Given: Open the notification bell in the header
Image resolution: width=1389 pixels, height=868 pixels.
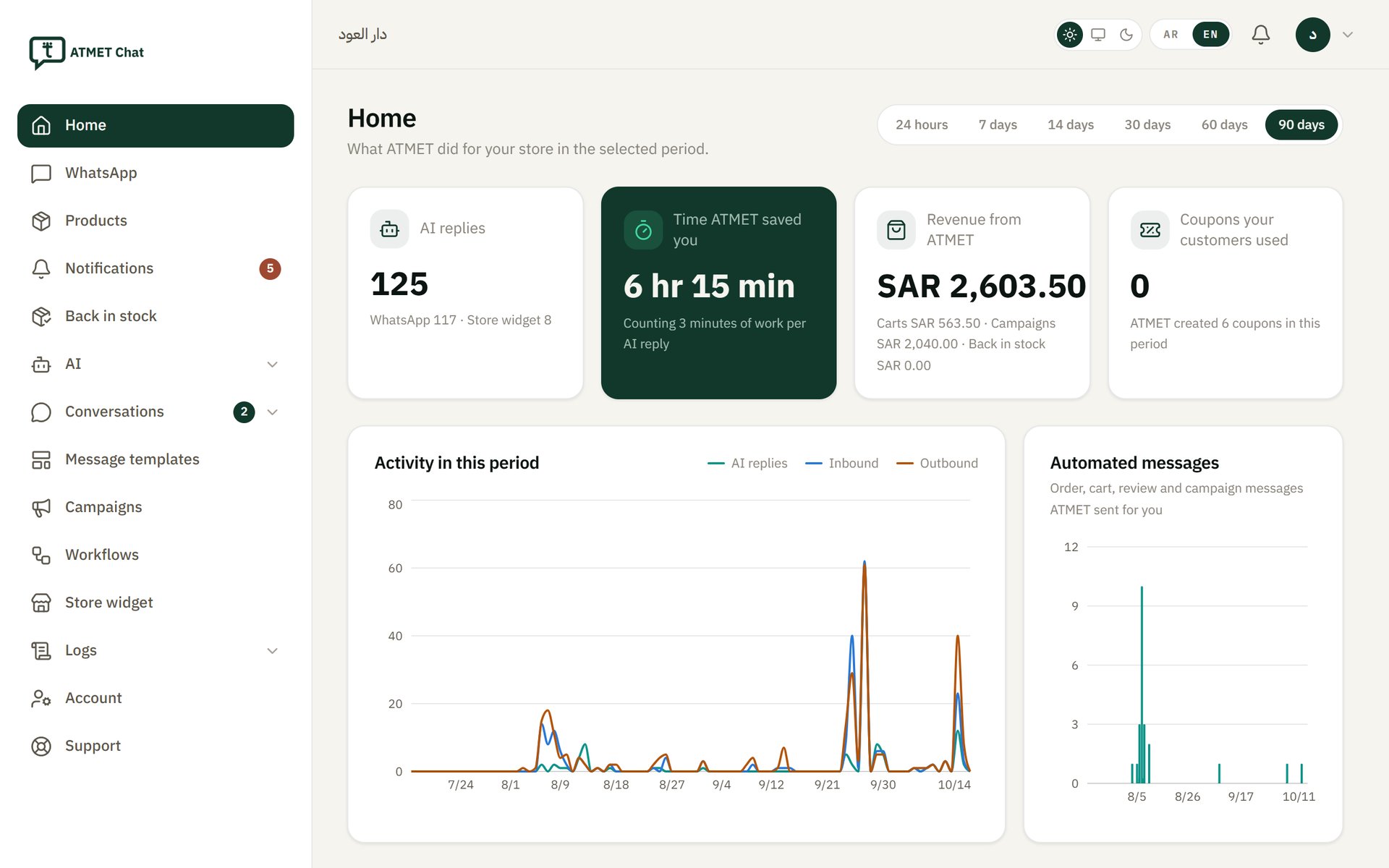Looking at the screenshot, I should (1261, 34).
